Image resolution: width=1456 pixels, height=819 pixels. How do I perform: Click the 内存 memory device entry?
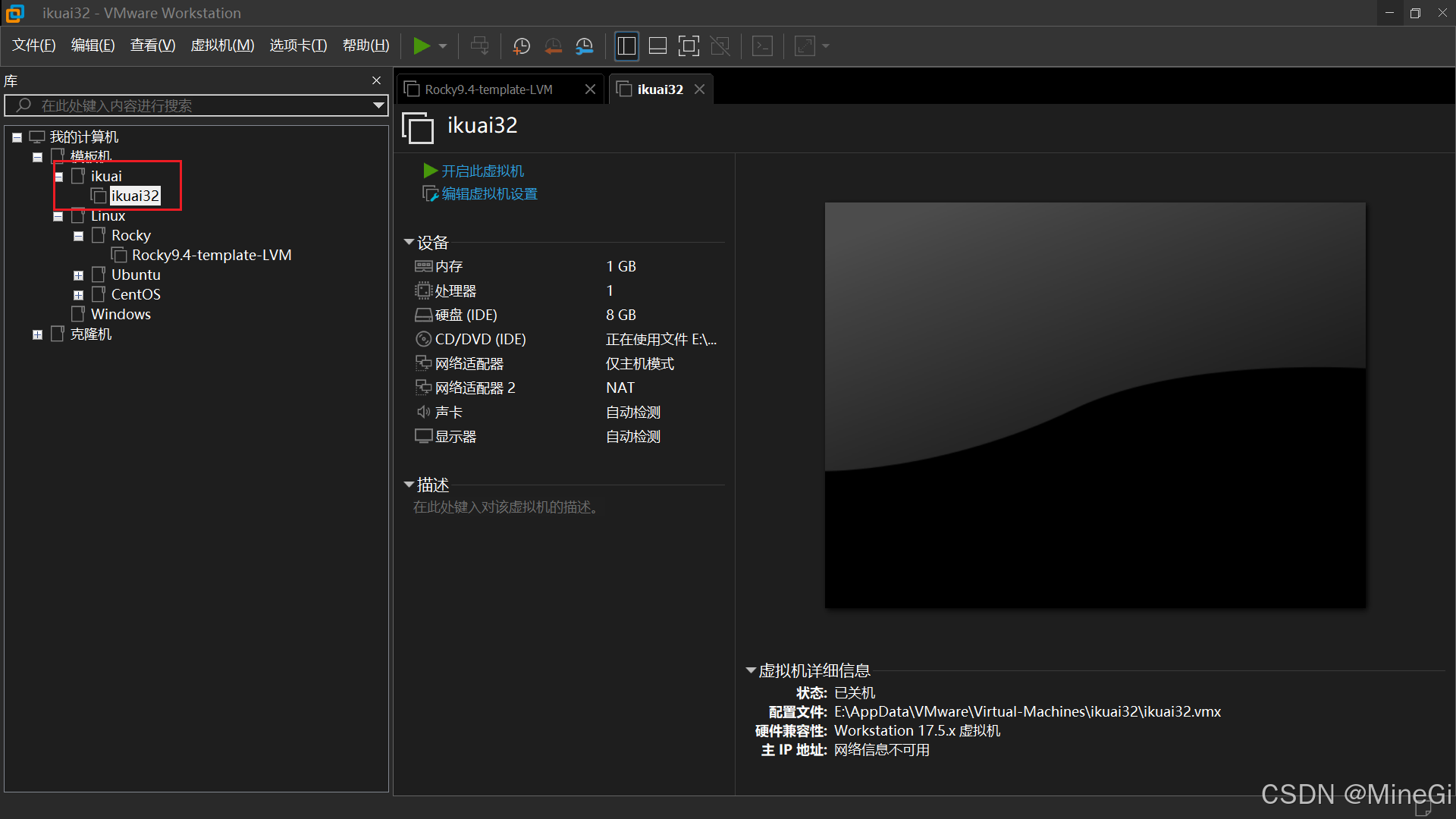point(448,266)
